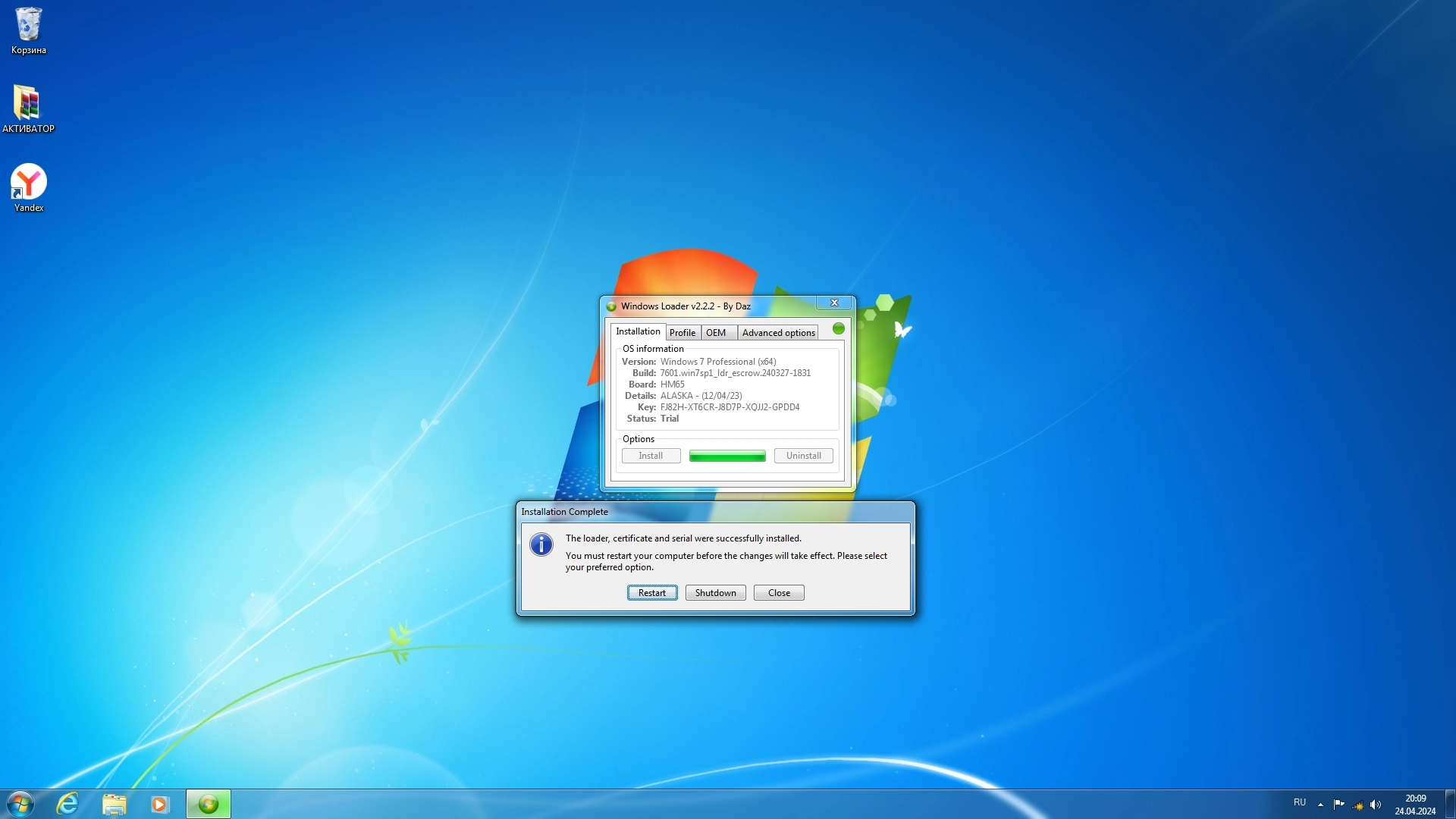
Task: Open Windows Media Player taskbar icon
Action: 159,804
